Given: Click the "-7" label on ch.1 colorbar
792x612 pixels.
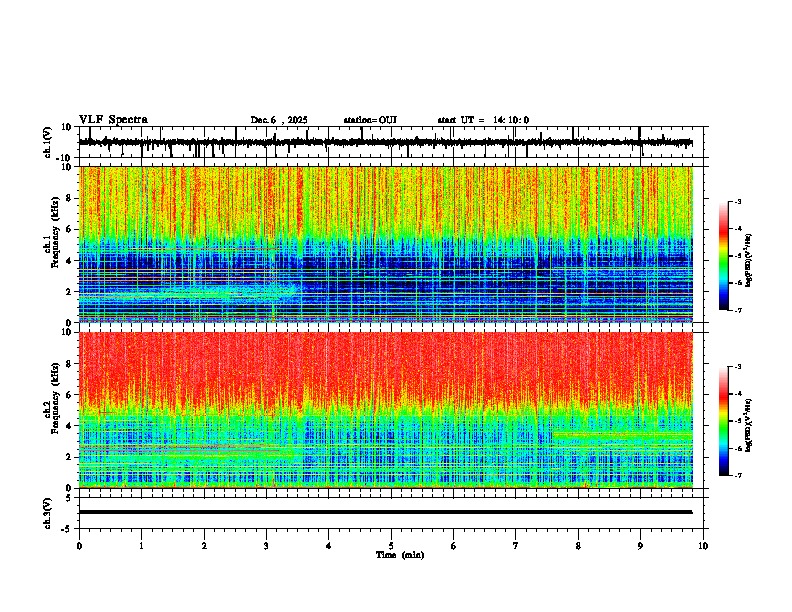Looking at the screenshot, I should (x=738, y=310).
